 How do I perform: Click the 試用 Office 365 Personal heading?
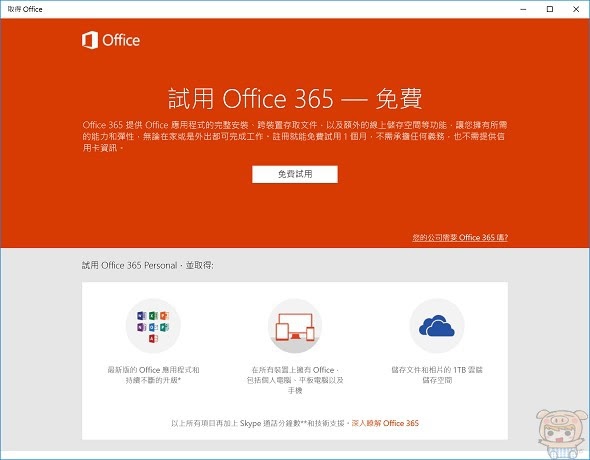[x=148, y=265]
